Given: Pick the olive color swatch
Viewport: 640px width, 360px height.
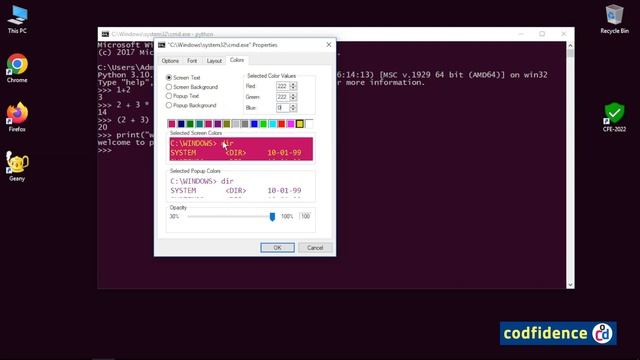Looking at the screenshot, I should pos(227,124).
